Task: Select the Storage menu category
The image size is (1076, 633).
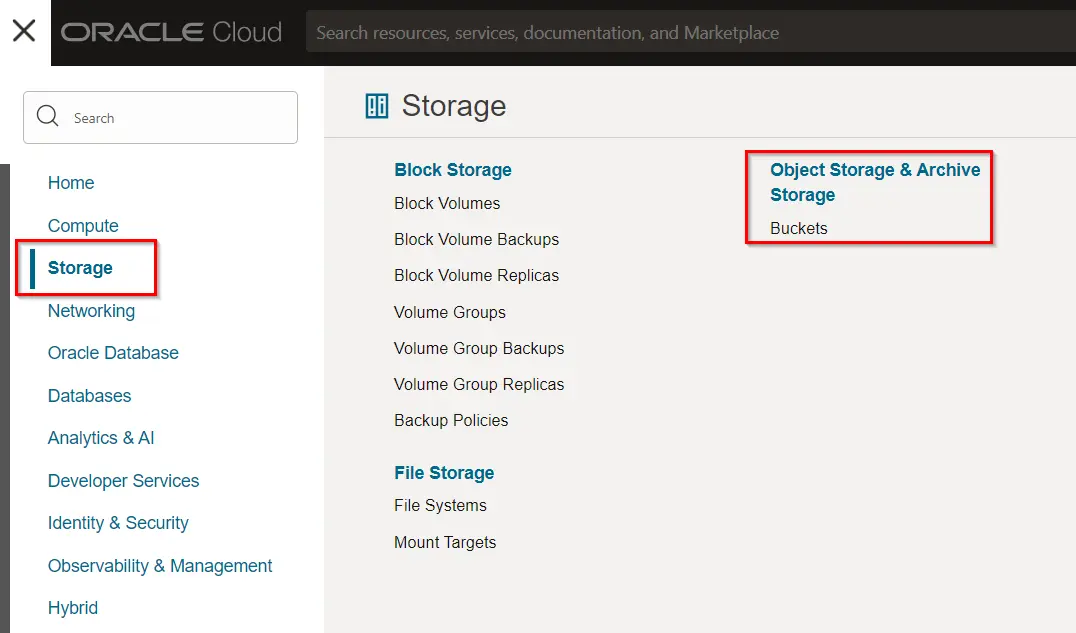Action: point(80,268)
